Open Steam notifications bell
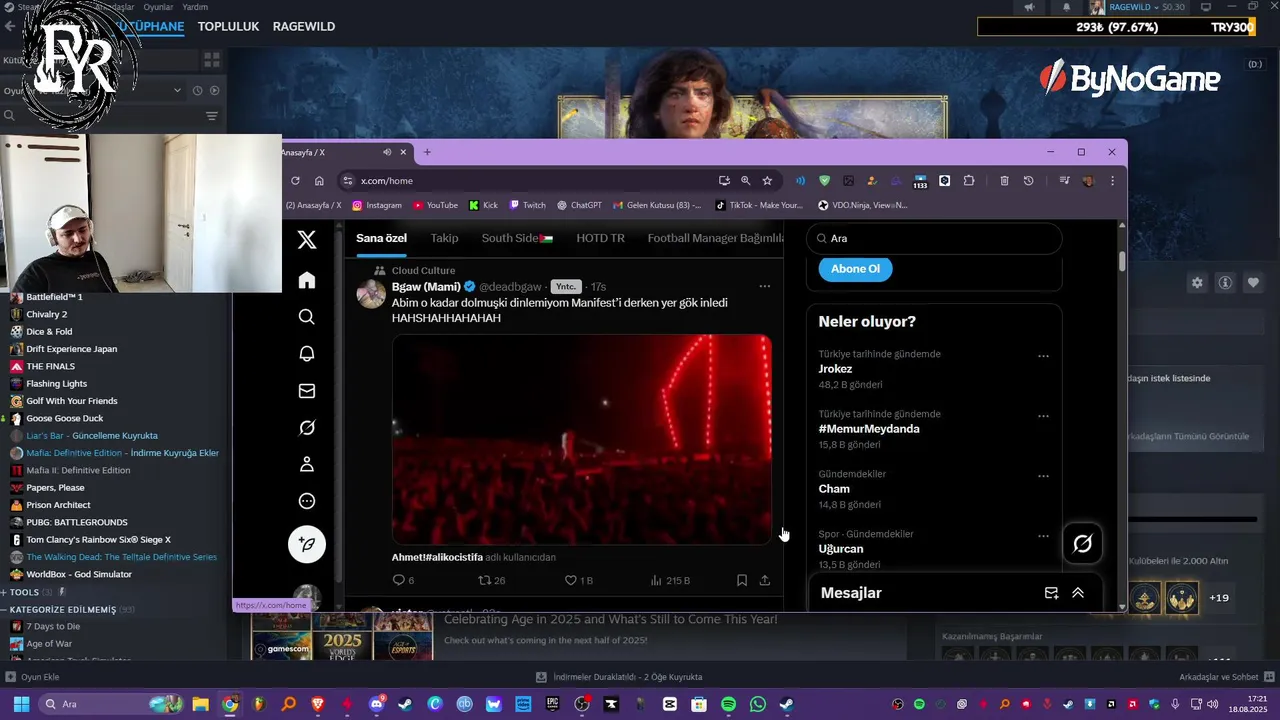The image size is (1280, 720). (1066, 7)
